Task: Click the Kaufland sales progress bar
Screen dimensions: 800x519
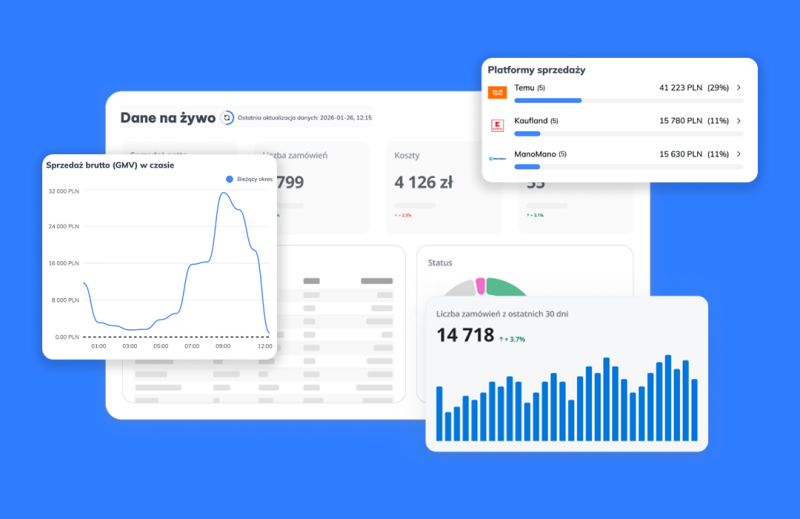Action: click(527, 133)
